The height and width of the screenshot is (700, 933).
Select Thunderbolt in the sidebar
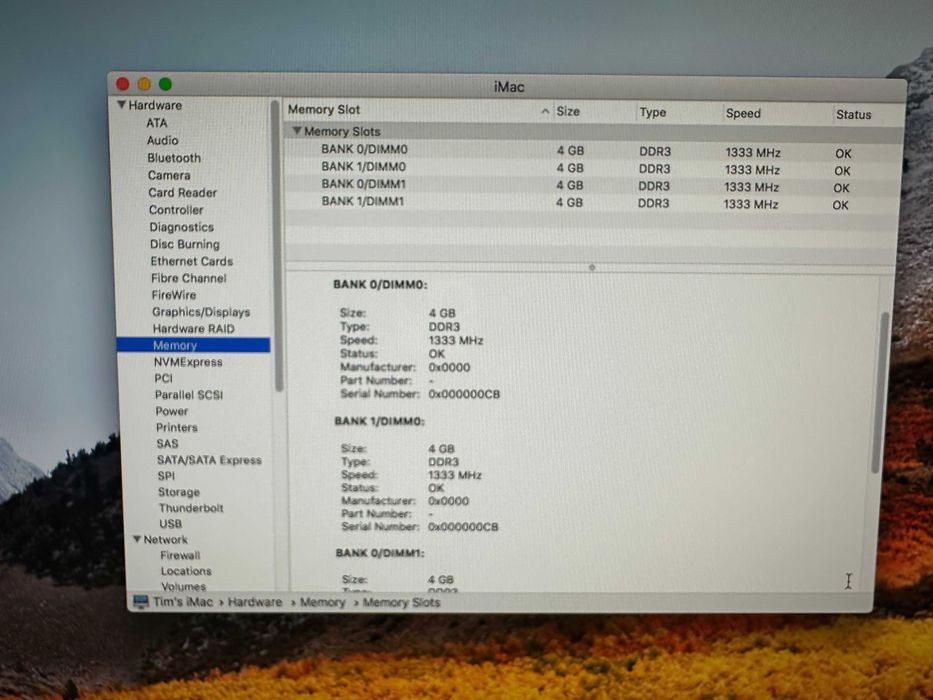click(191, 508)
